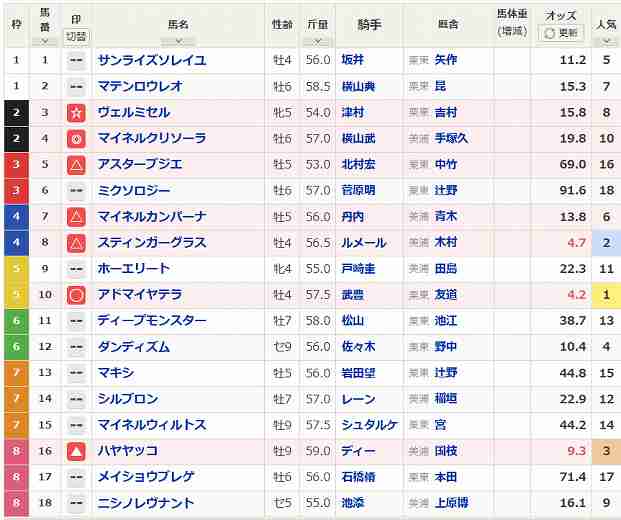The height and width of the screenshot is (520, 621).
Task: Open mark selector for ディープモンスター
Action: [x=76, y=321]
